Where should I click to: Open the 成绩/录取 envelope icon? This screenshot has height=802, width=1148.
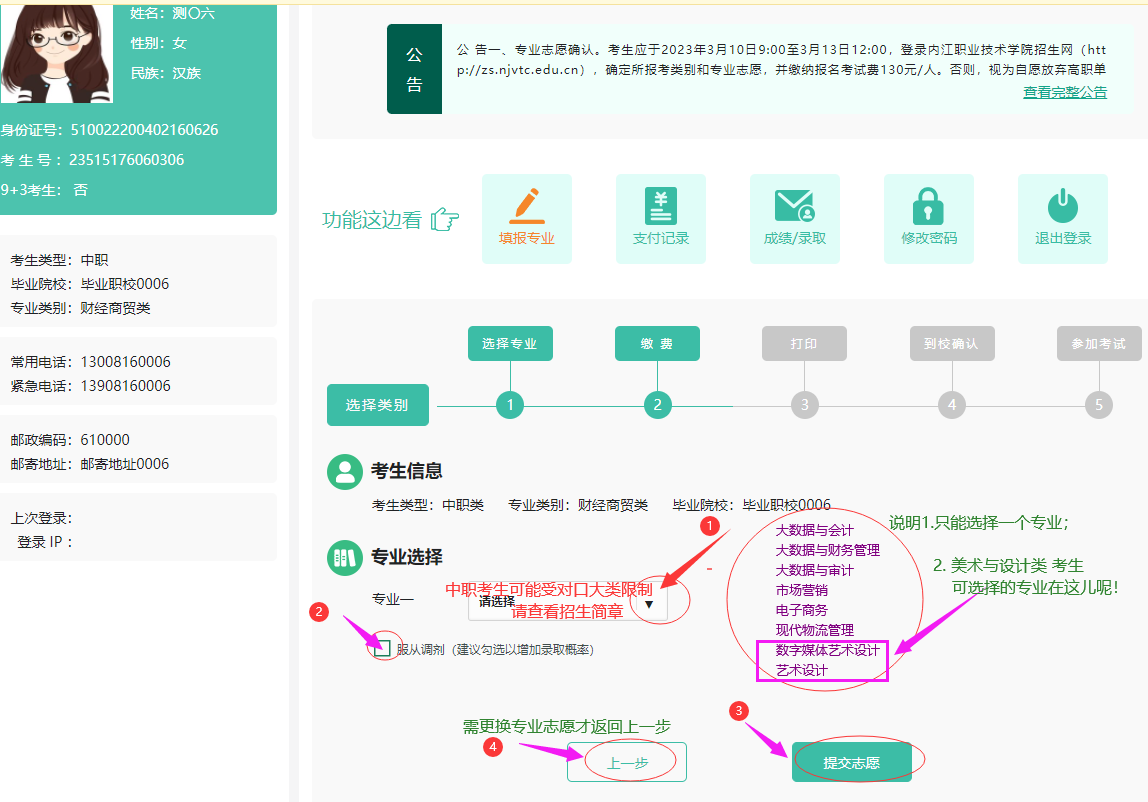click(x=794, y=206)
